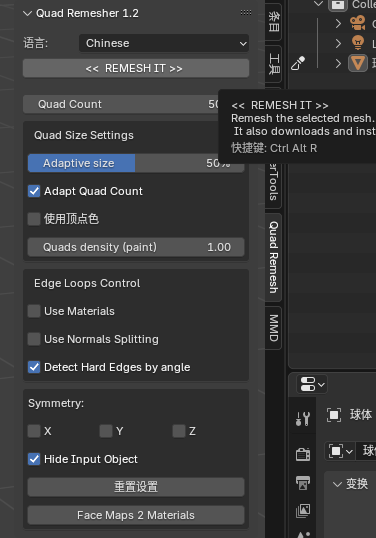Click the Quad Size Settings label

coord(84,135)
